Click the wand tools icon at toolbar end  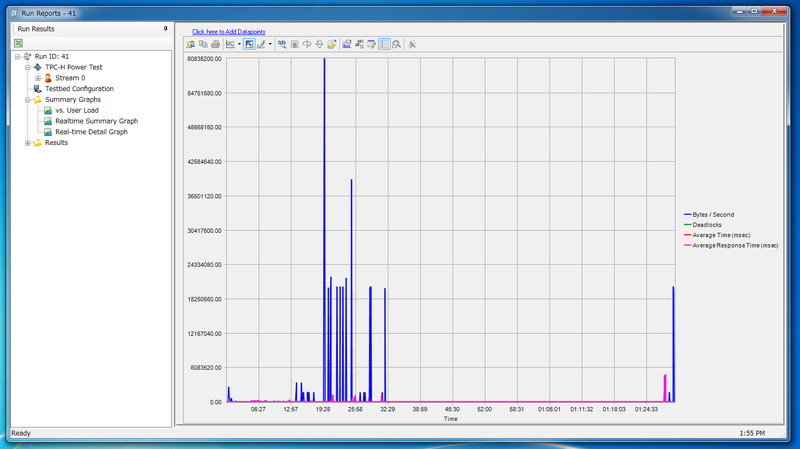[412, 44]
